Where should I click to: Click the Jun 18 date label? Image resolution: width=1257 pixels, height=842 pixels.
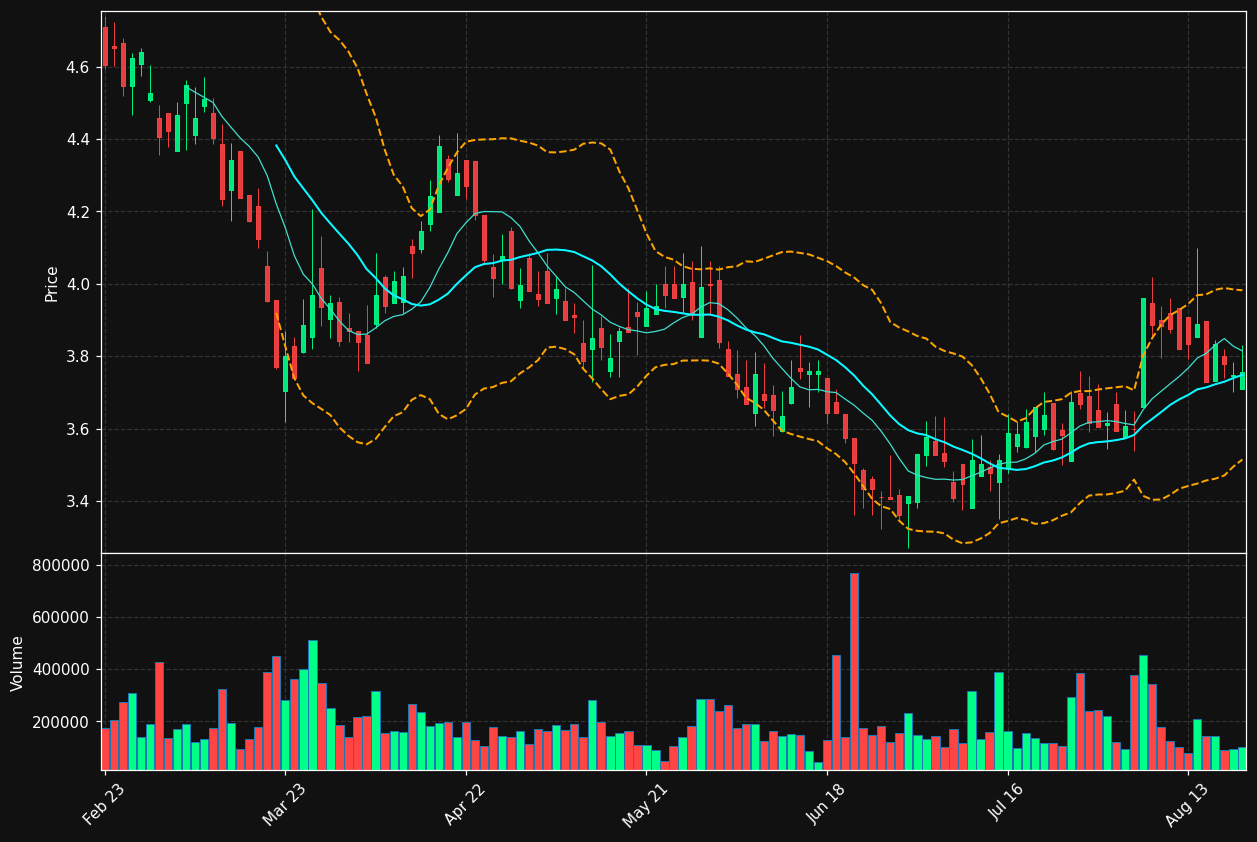(x=826, y=803)
